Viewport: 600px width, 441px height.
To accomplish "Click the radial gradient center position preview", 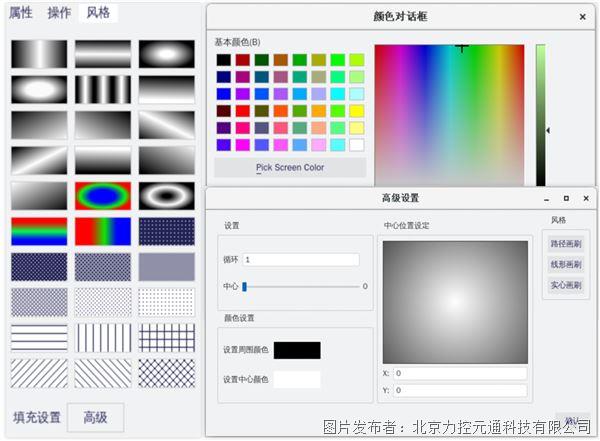I will coord(455,302).
